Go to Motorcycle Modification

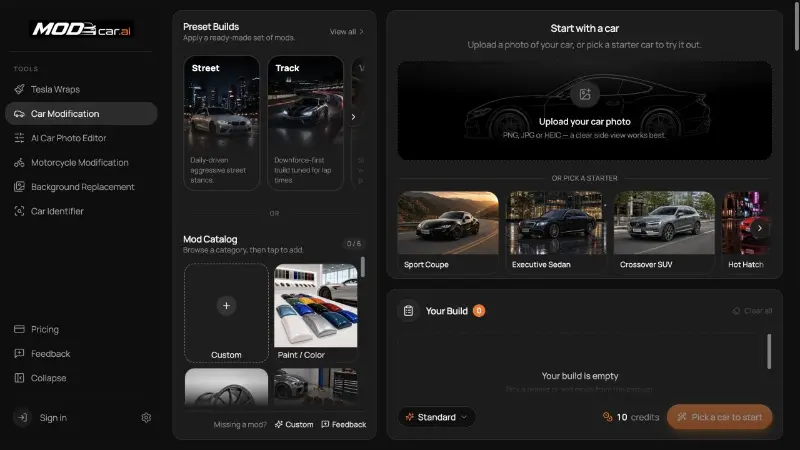[81, 162]
